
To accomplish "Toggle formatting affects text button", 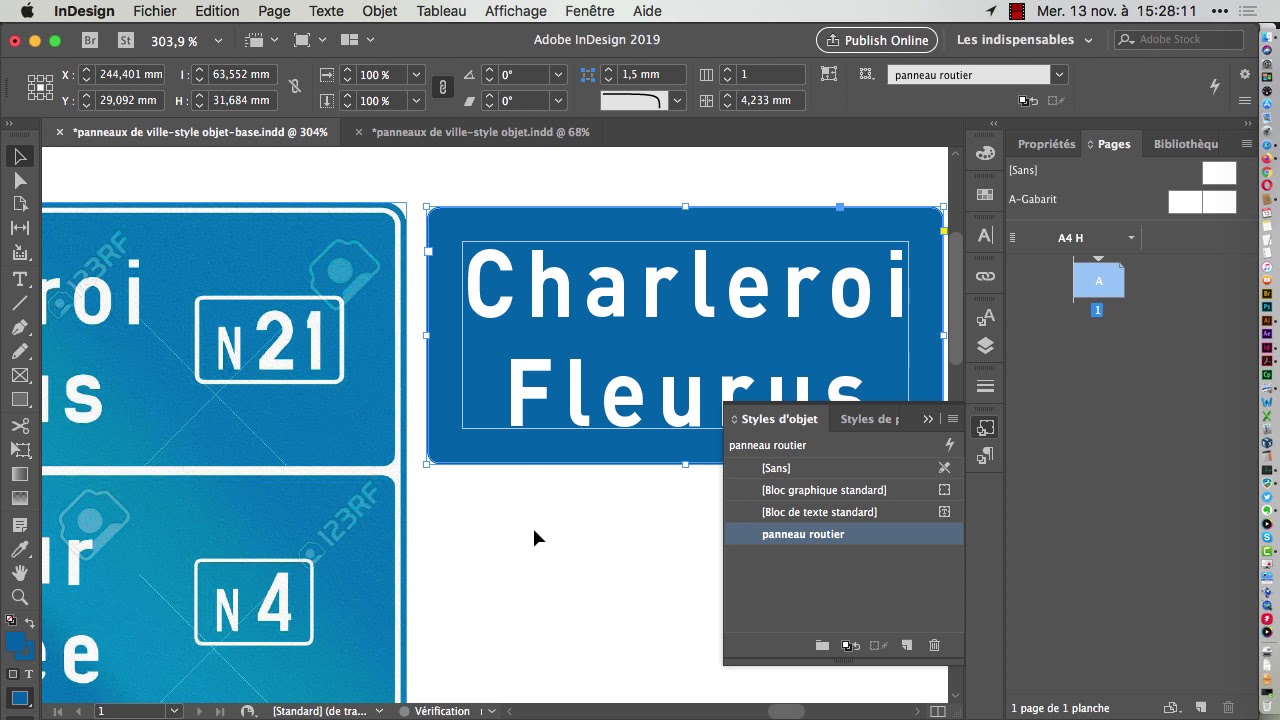I will coord(28,675).
